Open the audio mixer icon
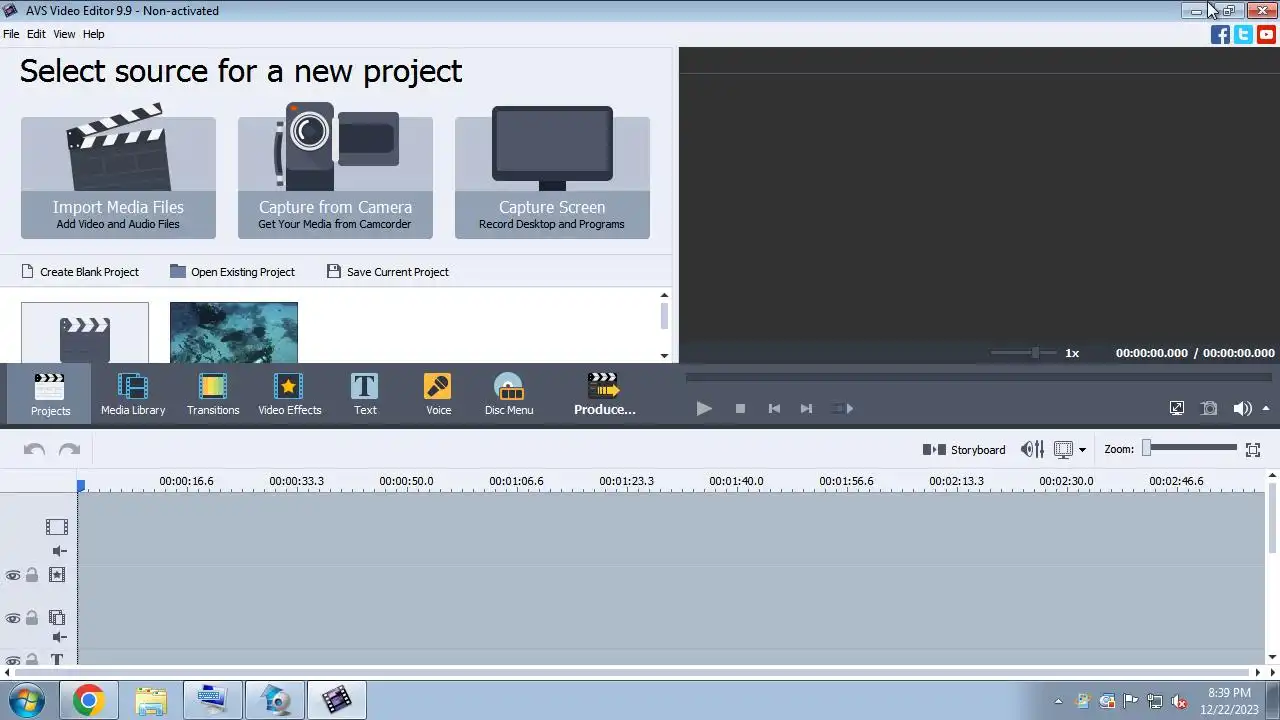Viewport: 1280px width, 720px height. 1032,450
